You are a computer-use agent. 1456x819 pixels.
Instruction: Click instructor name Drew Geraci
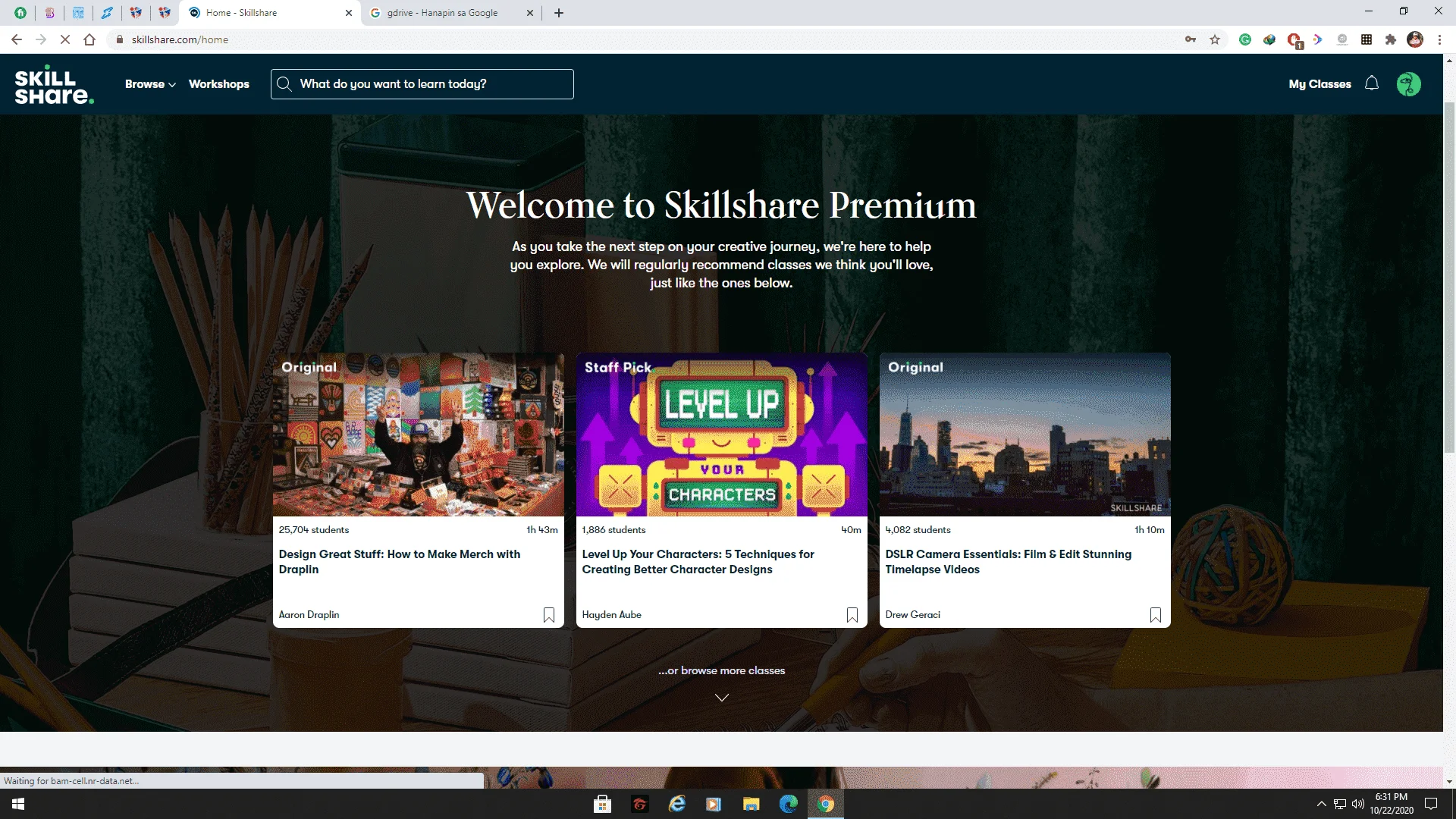(x=912, y=615)
